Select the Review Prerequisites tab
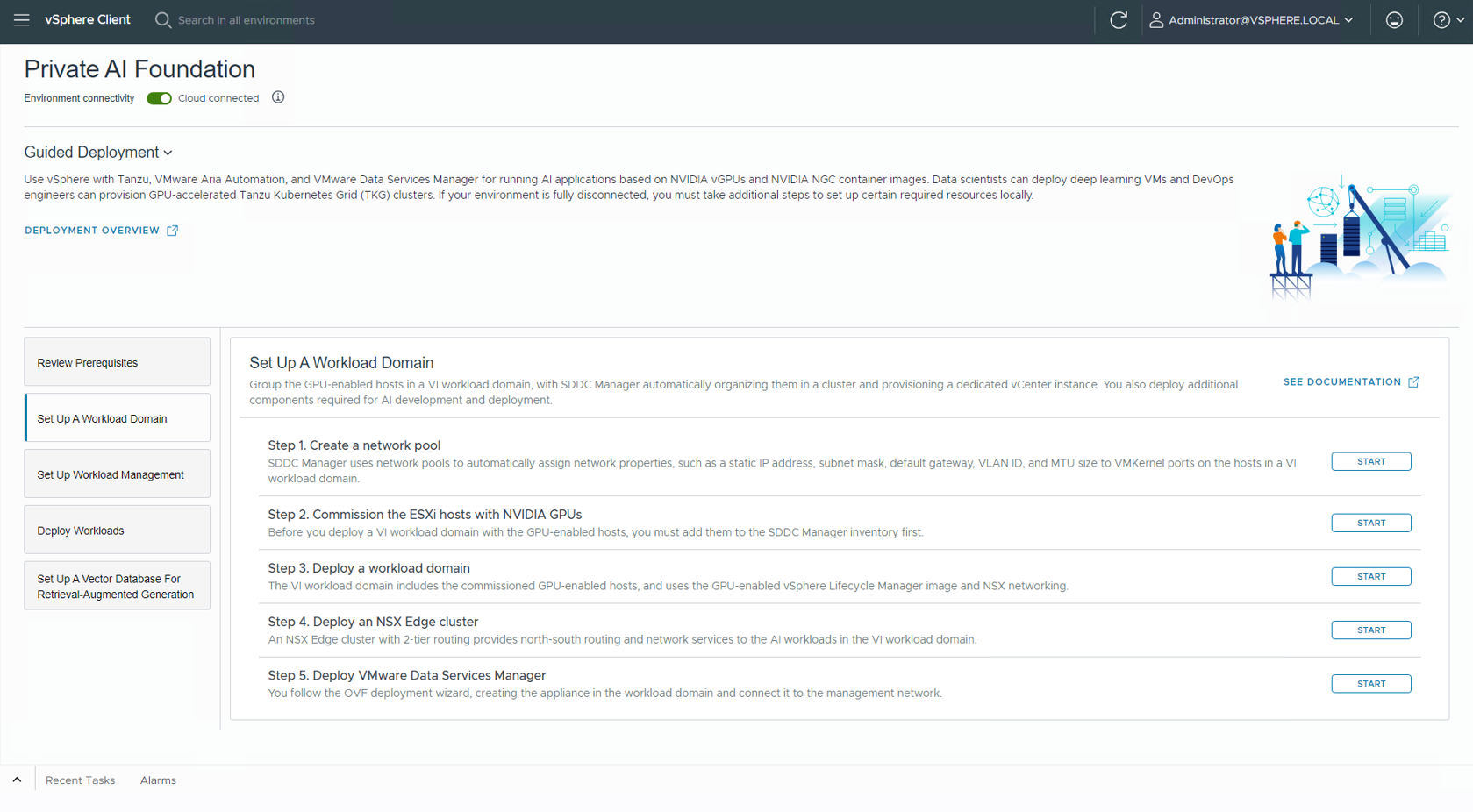This screenshot has height=812, width=1473. tap(117, 362)
